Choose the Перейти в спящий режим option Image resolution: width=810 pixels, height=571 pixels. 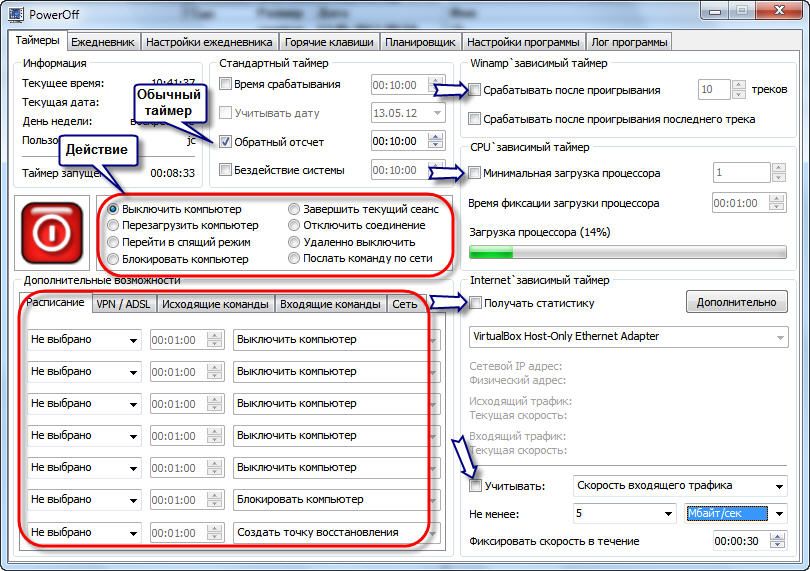coord(113,242)
